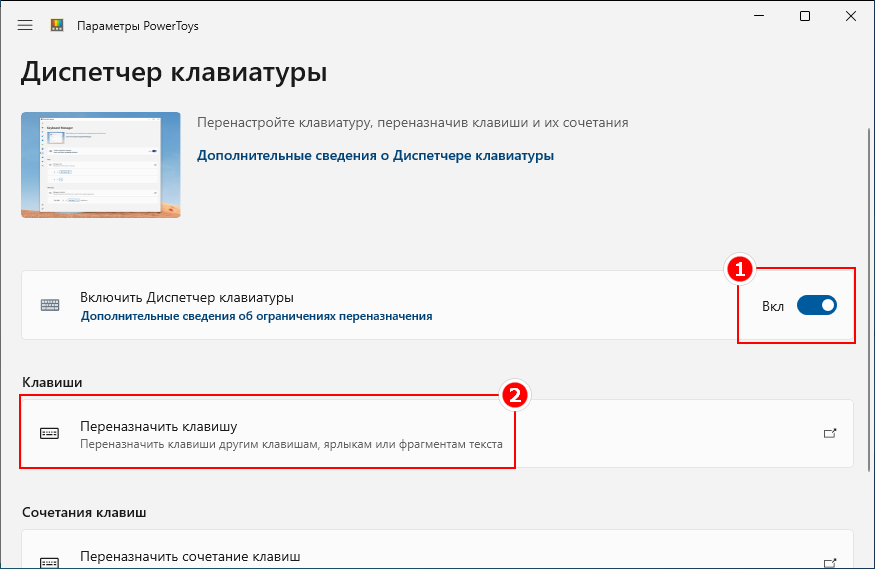
Task: Click the PowerToys app logo icon
Action: tap(57, 25)
